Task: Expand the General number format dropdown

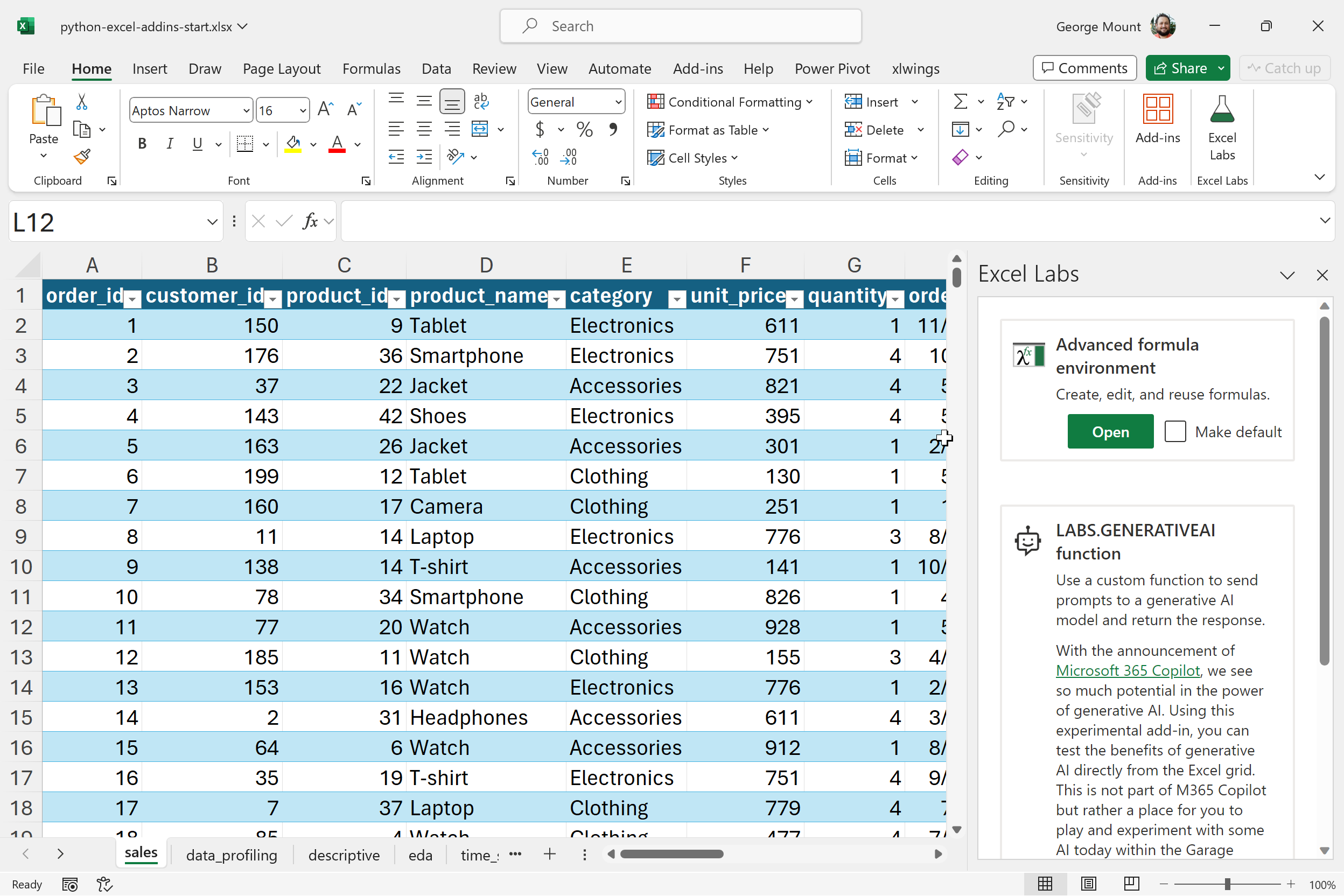Action: click(x=618, y=102)
